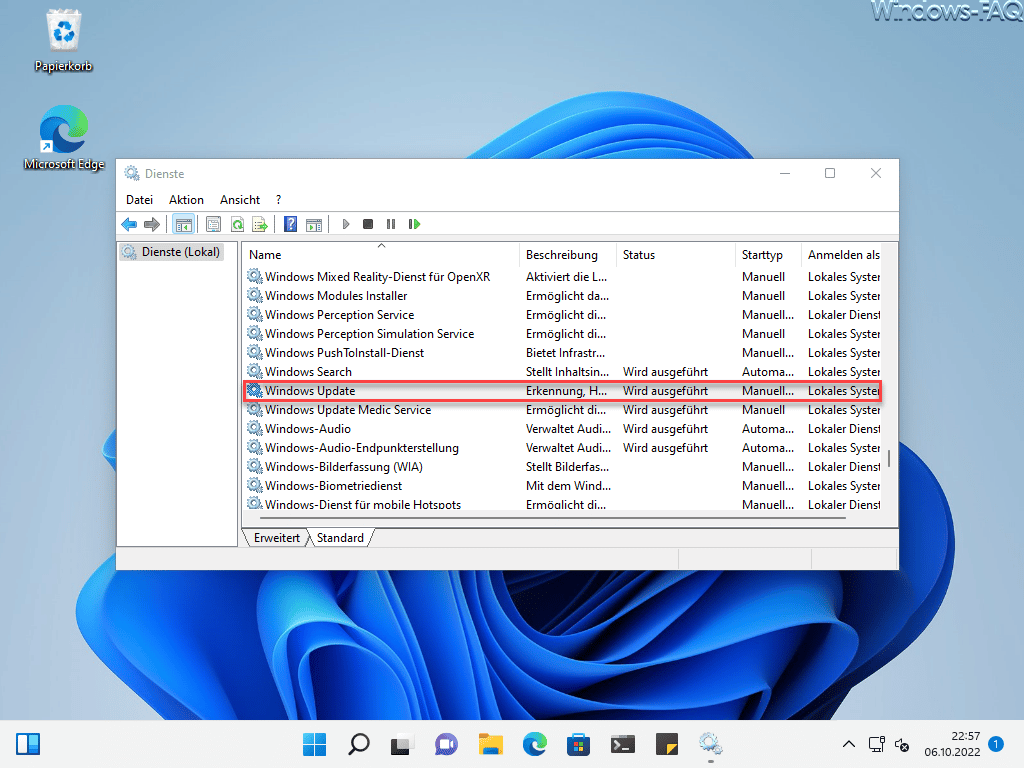Select Dienste (Lokal) in the tree
Image resolution: width=1024 pixels, height=768 pixels.
[172, 252]
